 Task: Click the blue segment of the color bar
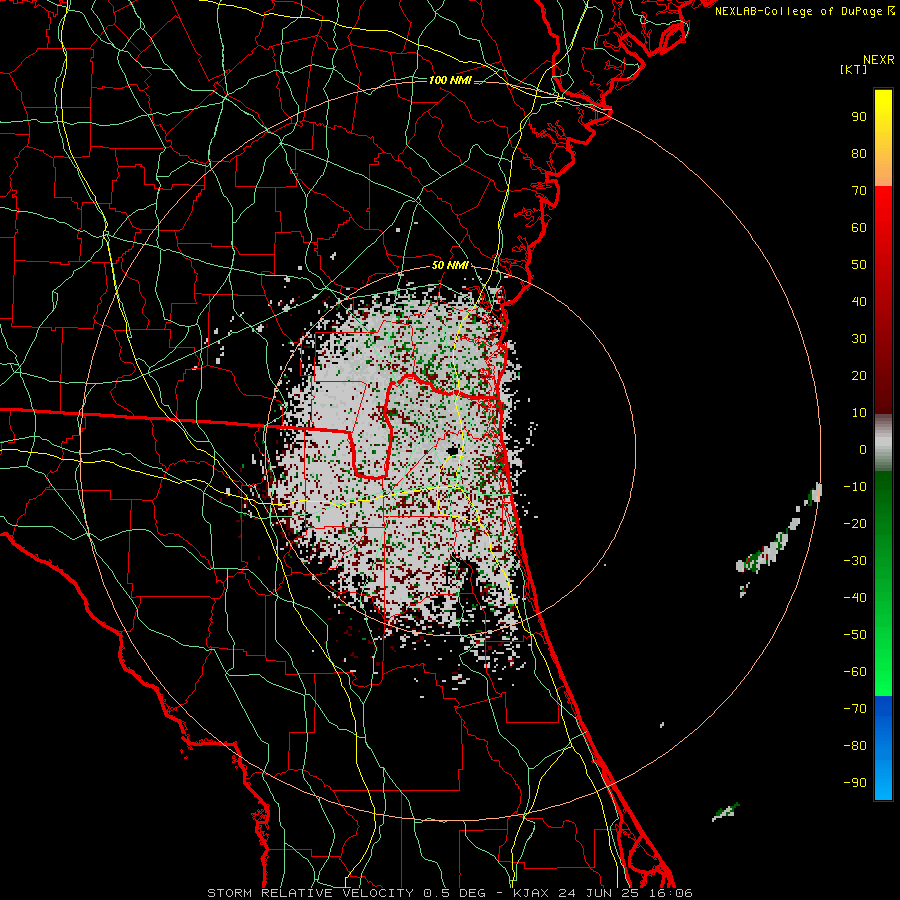point(883,748)
